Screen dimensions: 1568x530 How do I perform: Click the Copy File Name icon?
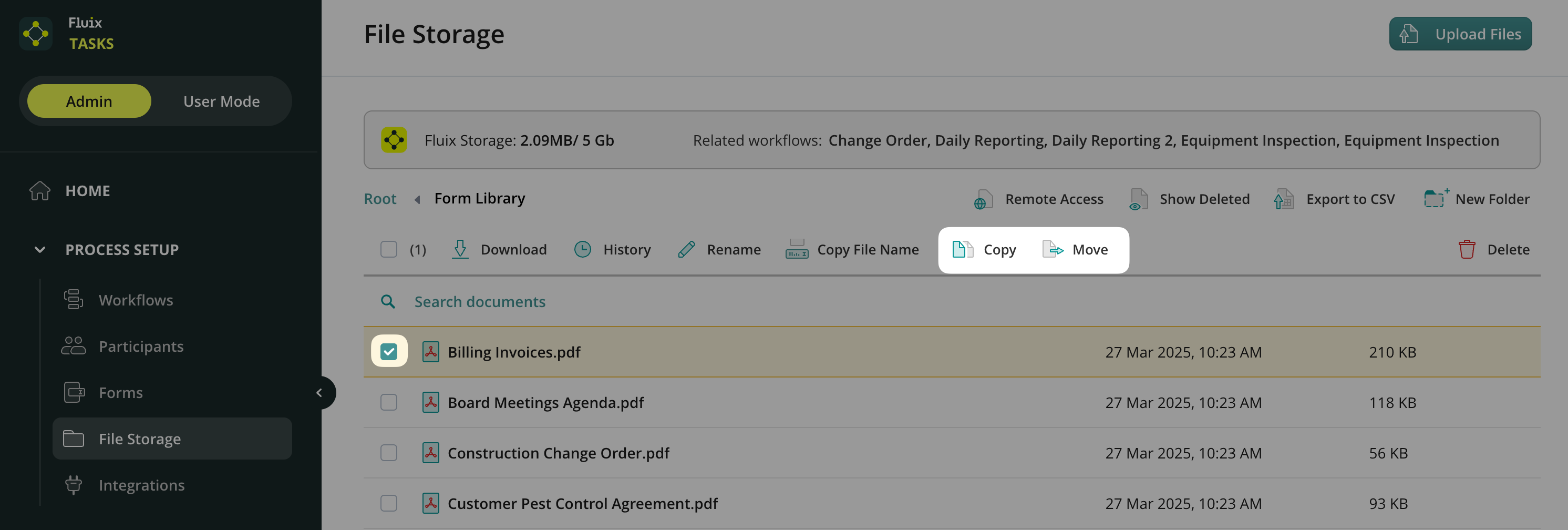[796, 249]
